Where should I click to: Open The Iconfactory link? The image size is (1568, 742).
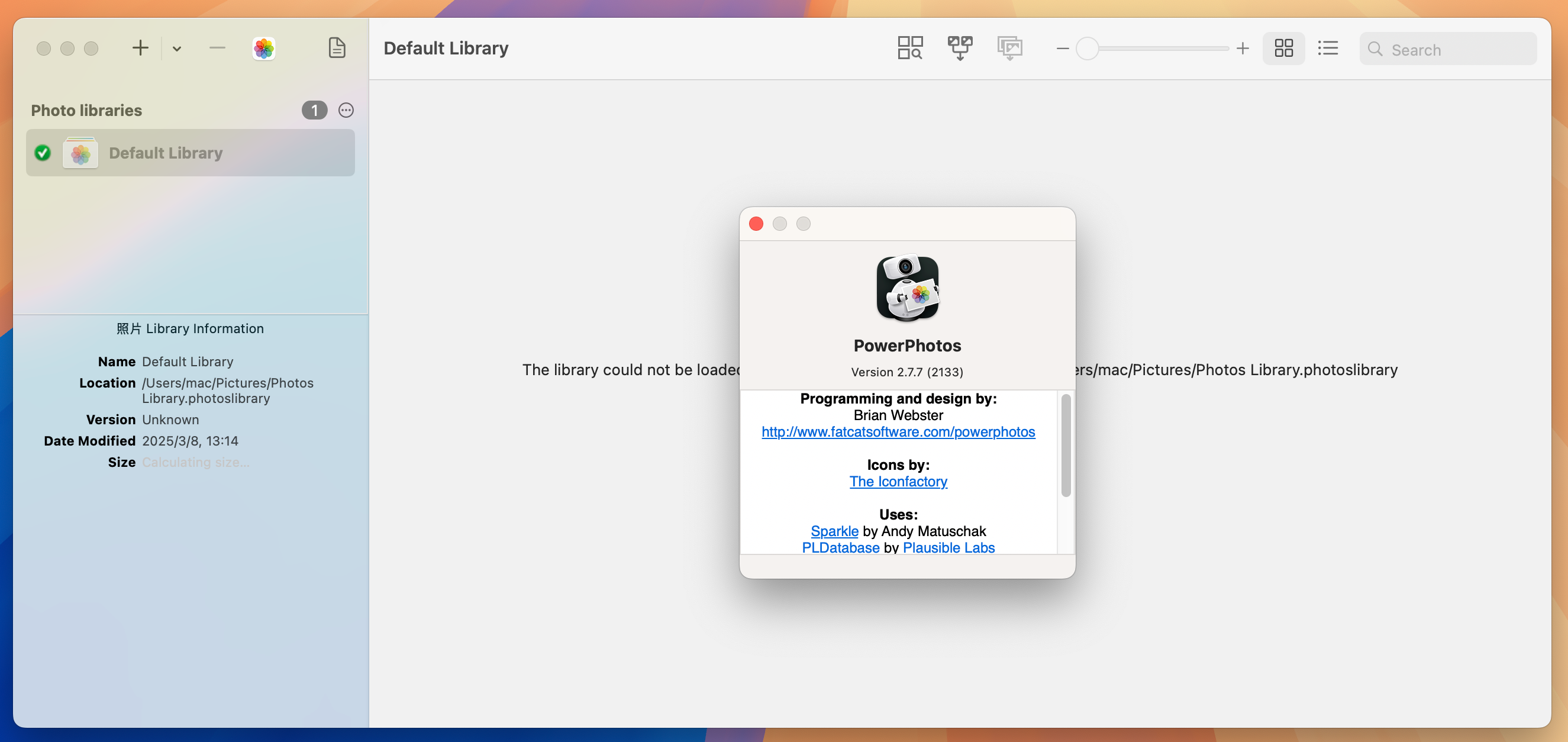[898, 482]
